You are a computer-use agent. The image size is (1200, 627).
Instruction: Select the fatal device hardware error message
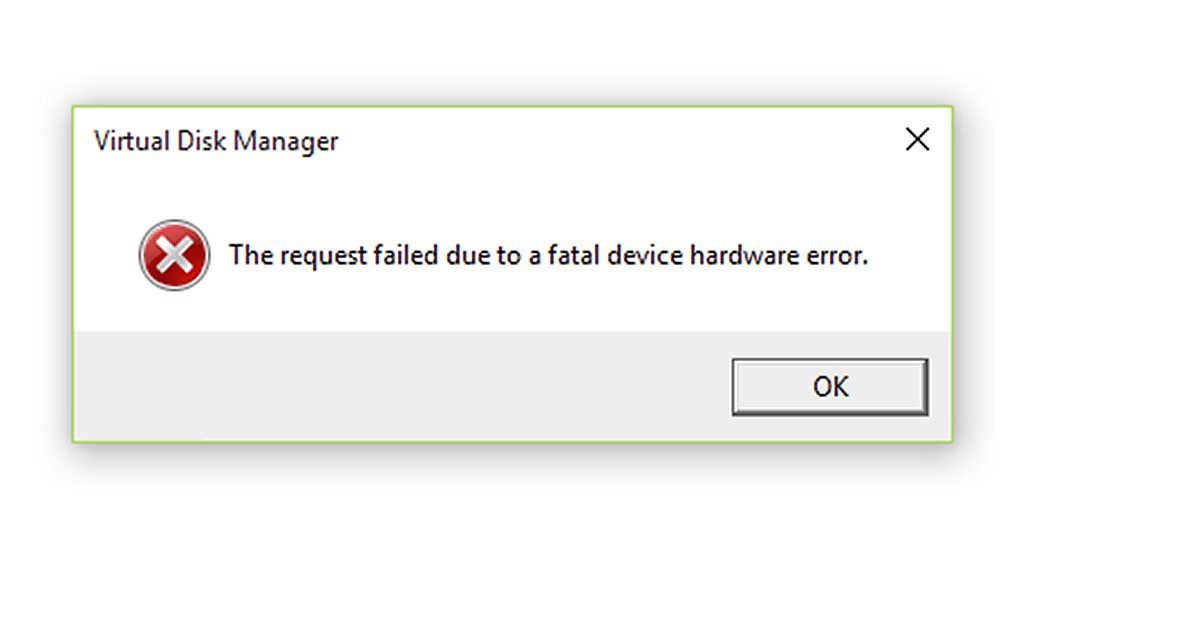coord(552,255)
